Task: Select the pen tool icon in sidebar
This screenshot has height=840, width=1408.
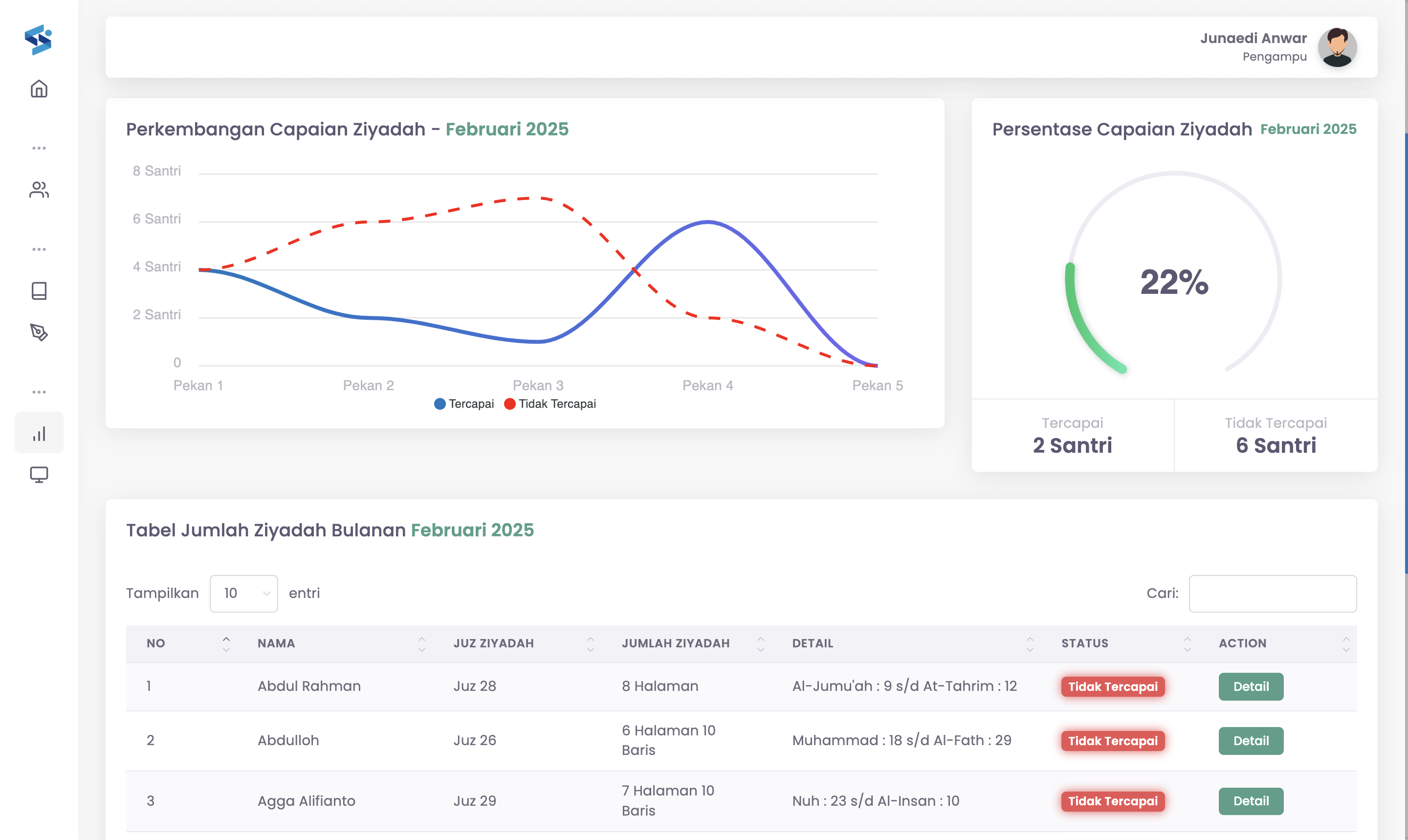Action: point(39,332)
